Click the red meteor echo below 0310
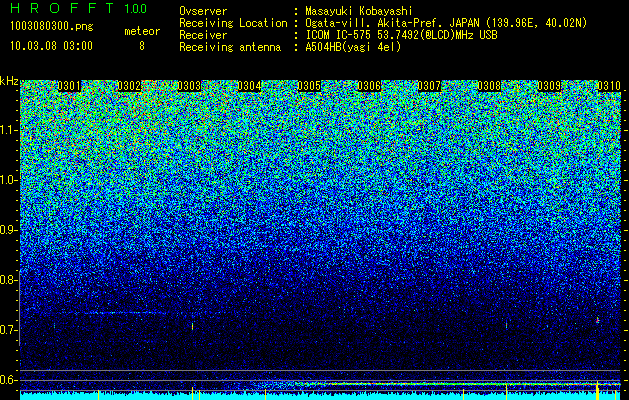 click(x=597, y=320)
